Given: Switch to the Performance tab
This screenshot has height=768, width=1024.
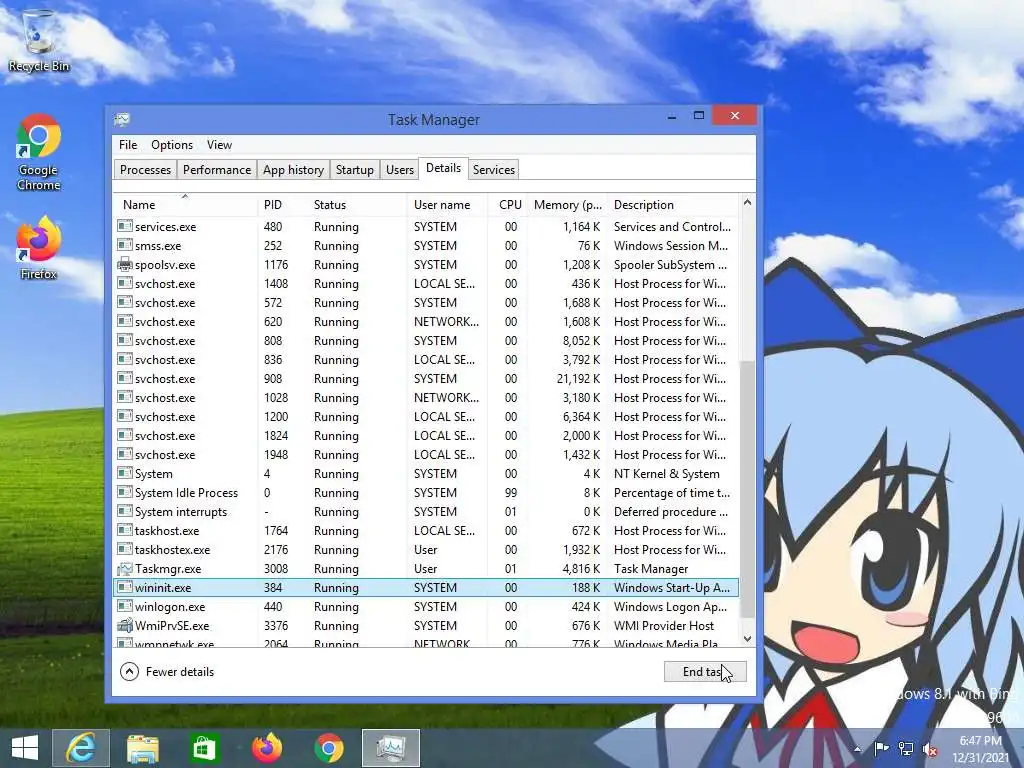Looking at the screenshot, I should (217, 170).
